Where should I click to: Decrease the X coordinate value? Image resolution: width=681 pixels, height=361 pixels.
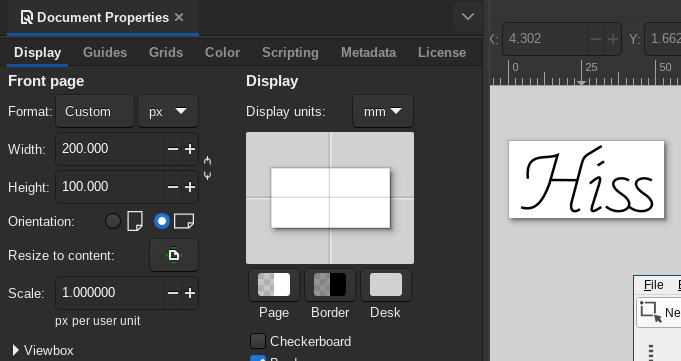tap(596, 39)
